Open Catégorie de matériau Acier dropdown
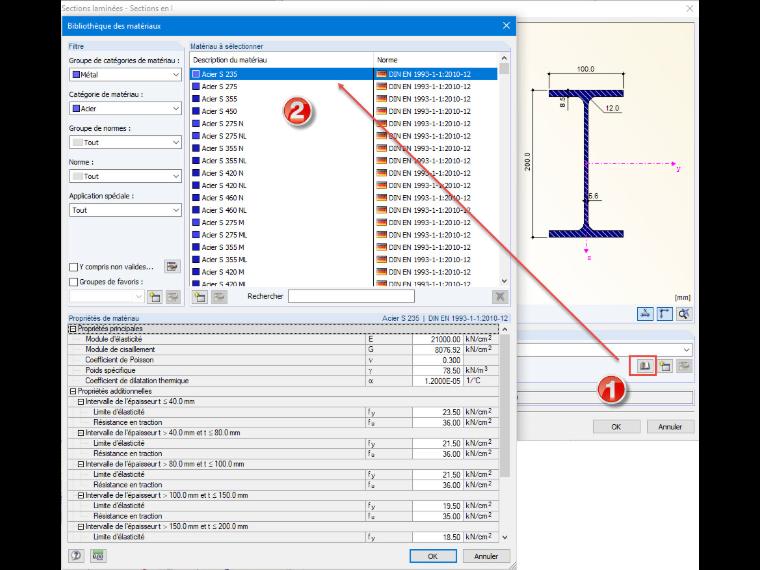The width and height of the screenshot is (760, 570). pos(126,109)
